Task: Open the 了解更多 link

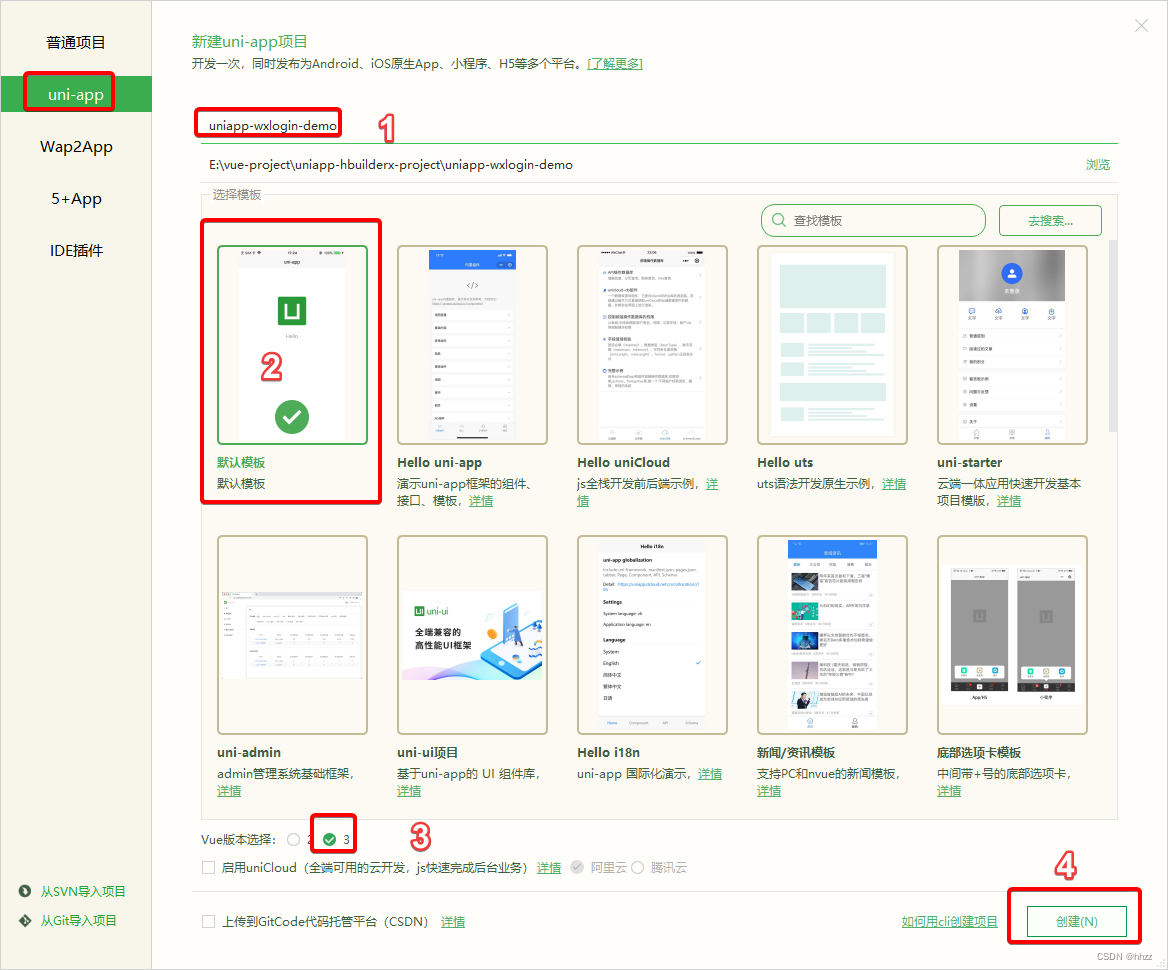Action: tap(614, 63)
